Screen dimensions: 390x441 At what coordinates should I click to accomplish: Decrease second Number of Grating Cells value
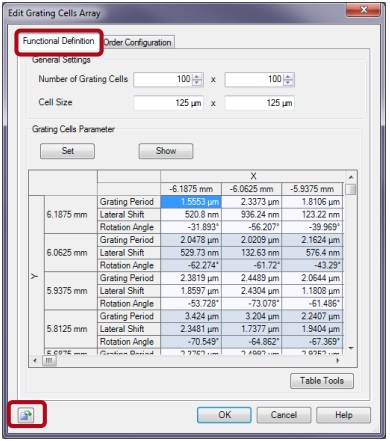click(x=289, y=82)
